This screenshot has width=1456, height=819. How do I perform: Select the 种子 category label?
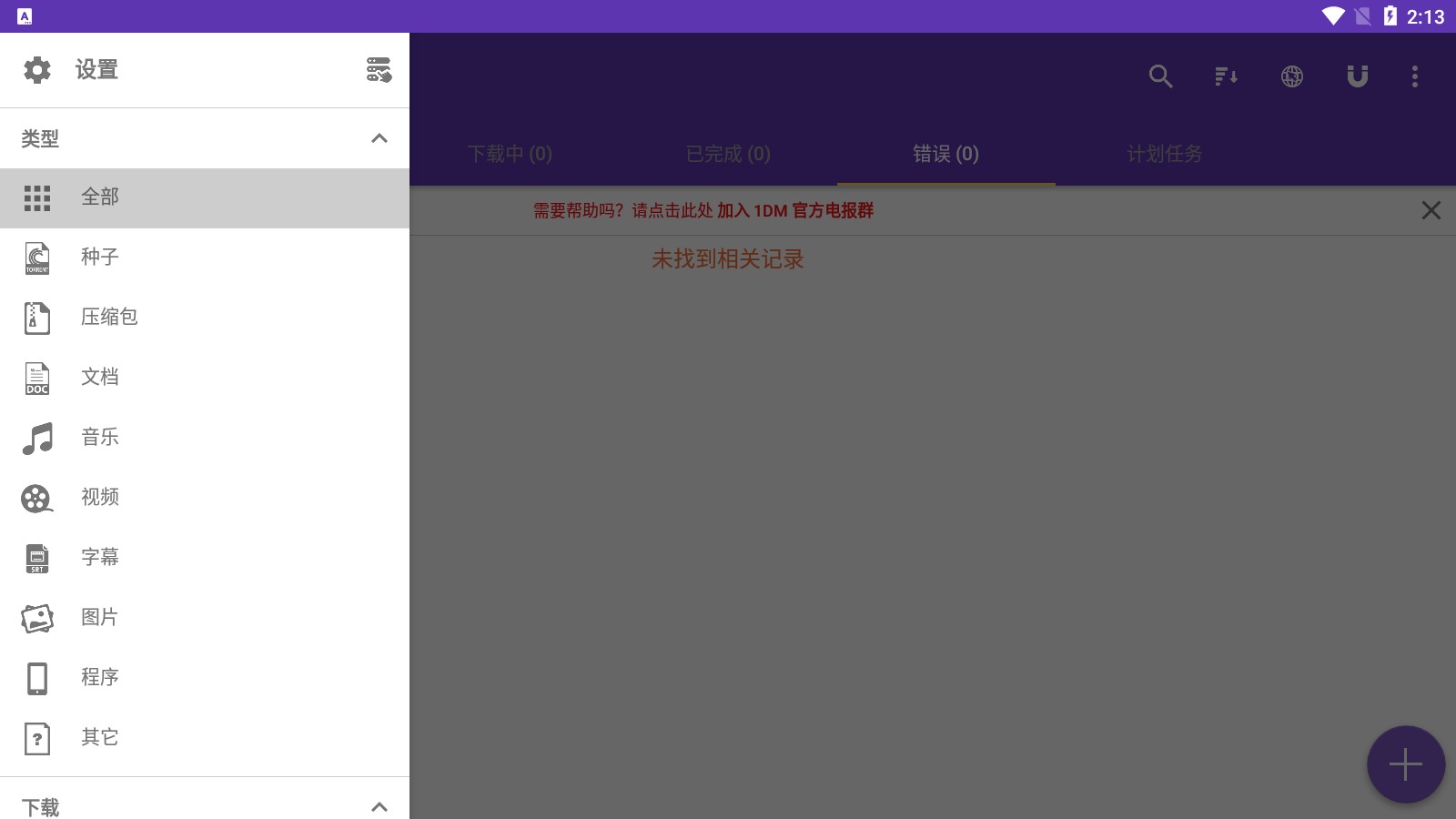(100, 258)
